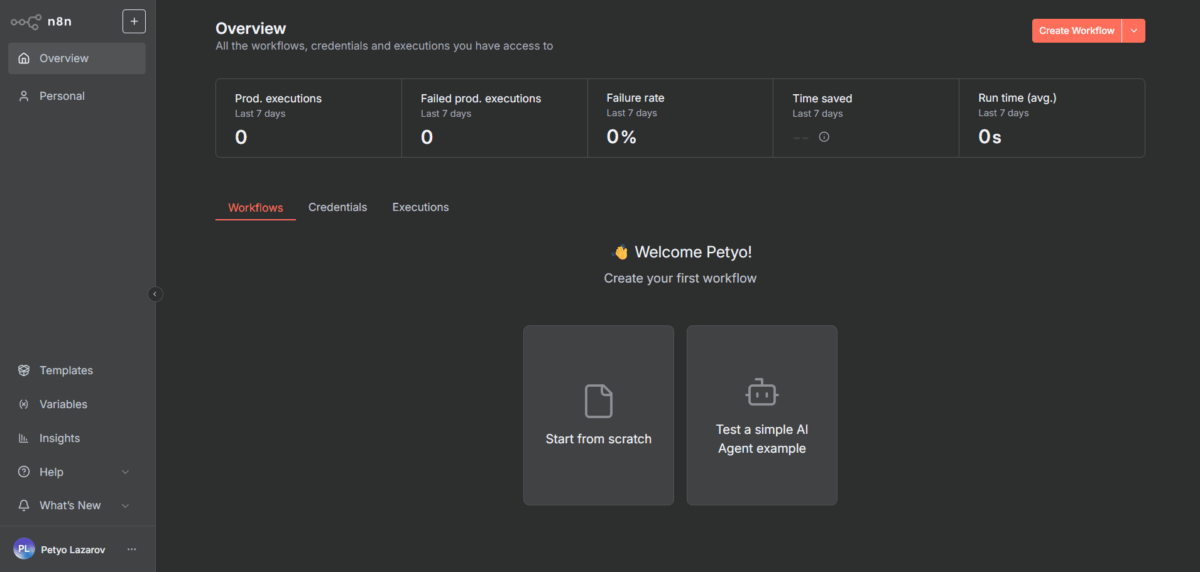Click the "Create your first workflow" text
This screenshot has height=572, width=1200.
(x=680, y=278)
